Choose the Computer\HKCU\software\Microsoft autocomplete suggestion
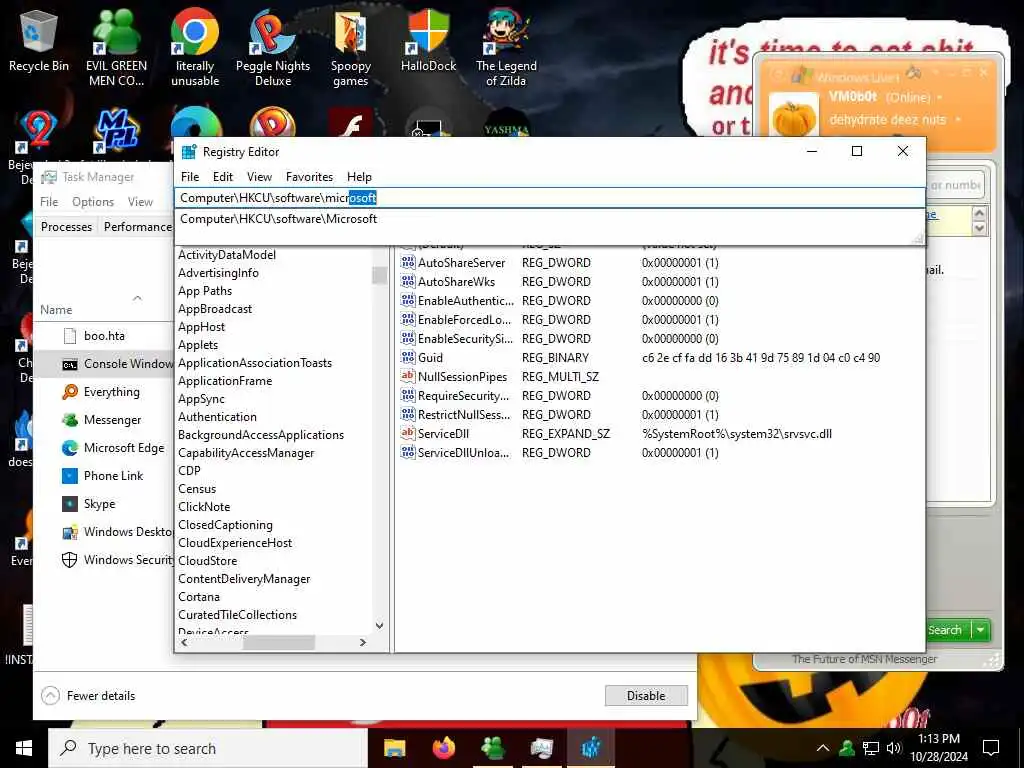 pos(549,219)
